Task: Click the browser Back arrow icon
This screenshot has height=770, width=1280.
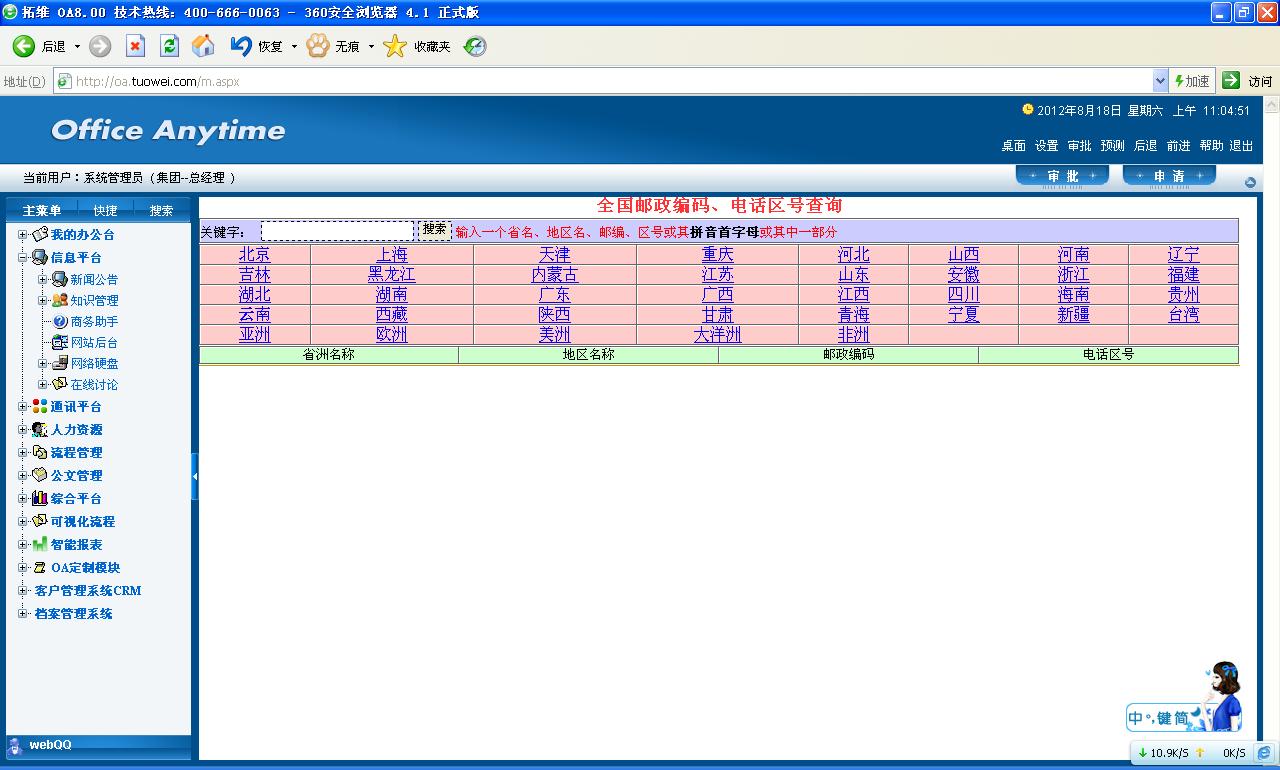Action: pos(24,46)
